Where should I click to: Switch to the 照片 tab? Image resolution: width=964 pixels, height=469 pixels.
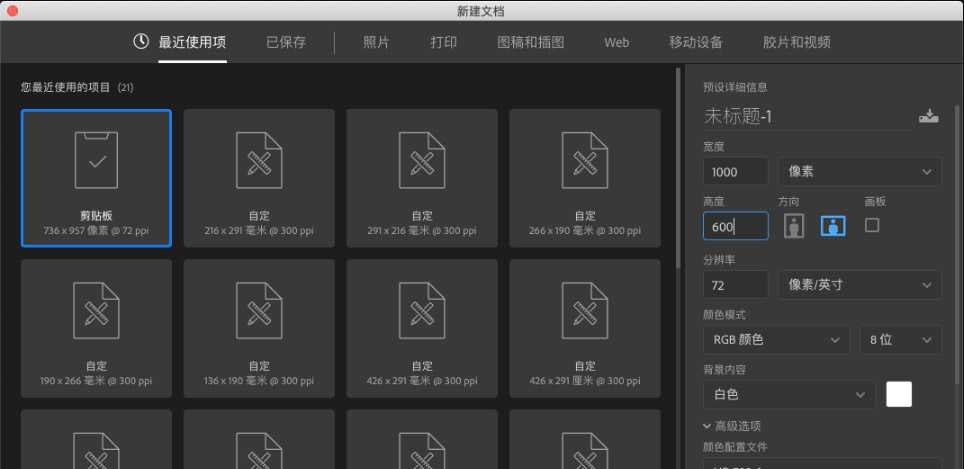(x=376, y=42)
